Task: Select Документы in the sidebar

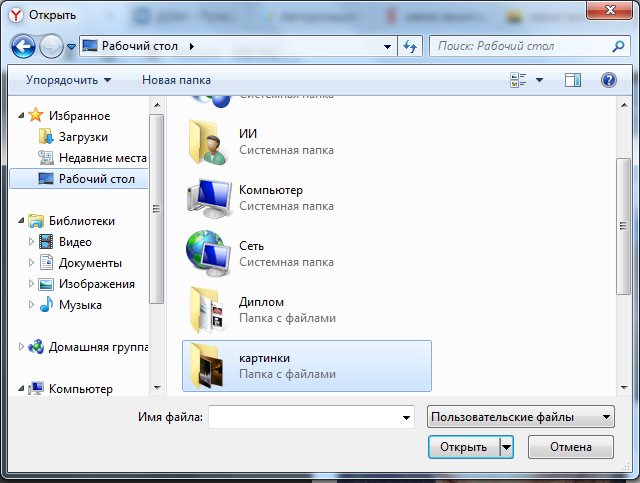Action: tap(90, 263)
